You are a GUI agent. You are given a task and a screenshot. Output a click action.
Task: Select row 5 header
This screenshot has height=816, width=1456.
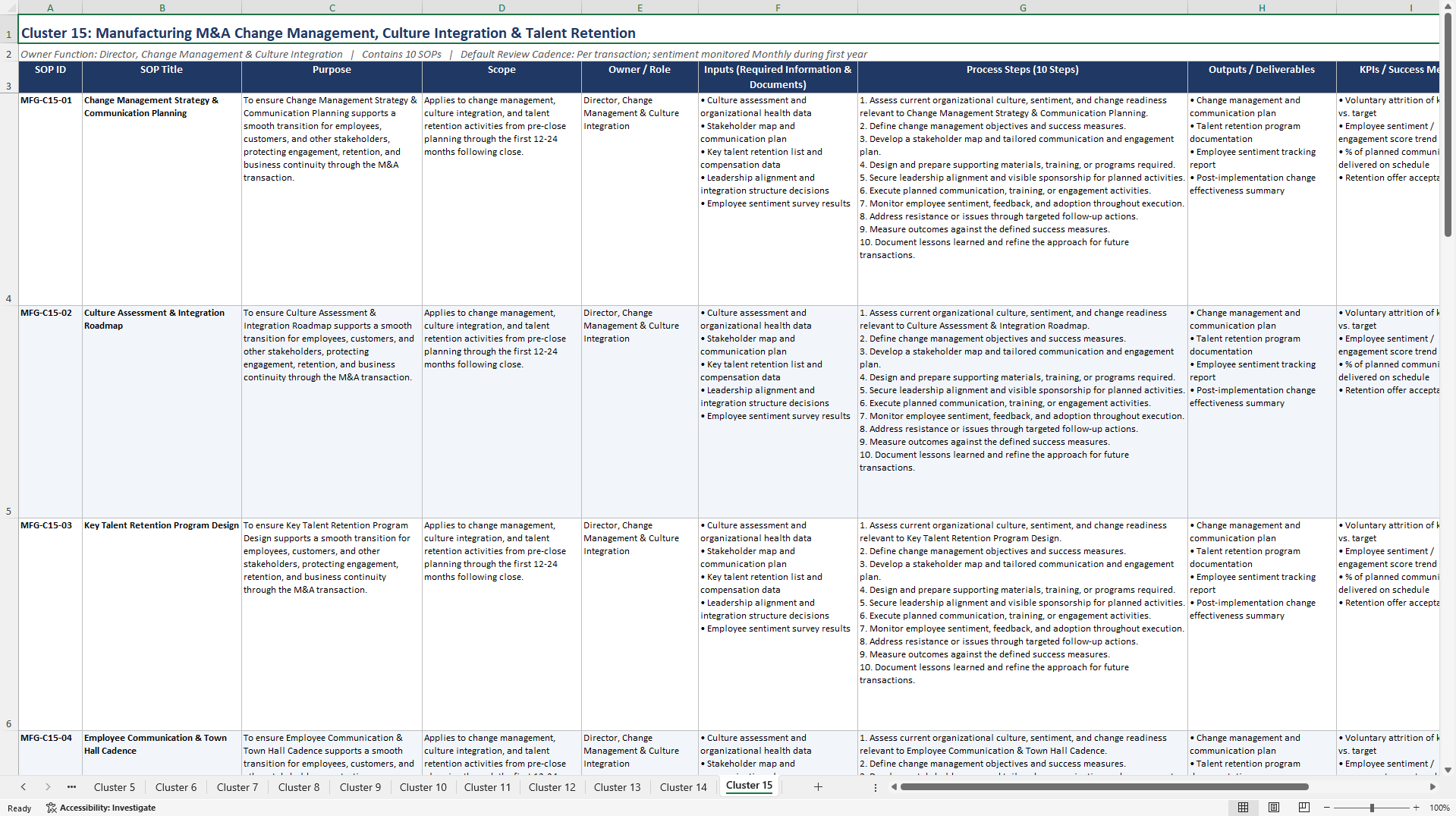click(9, 411)
